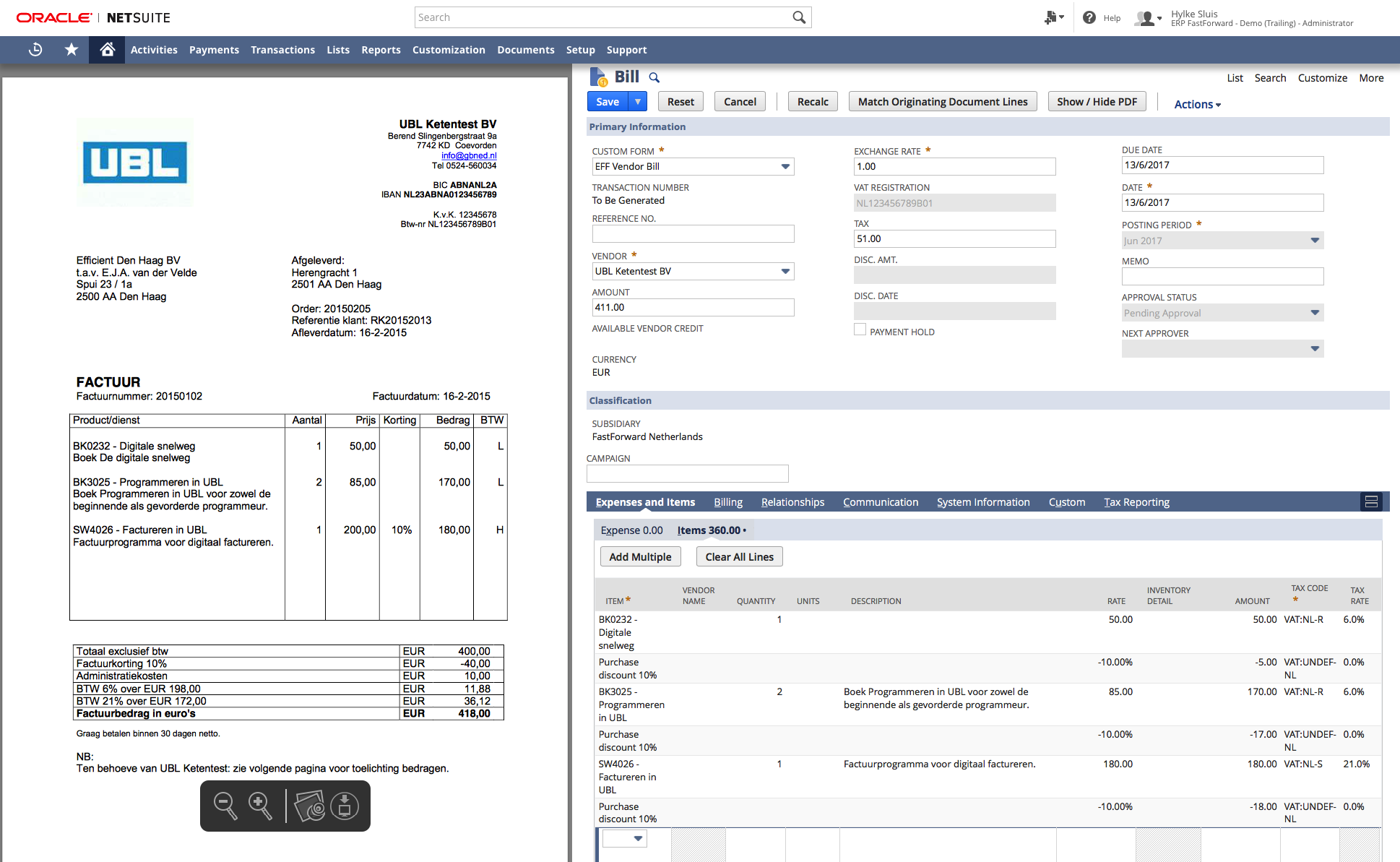Screen dimensions: 1400x862
Task: Open recent records with the clock icon
Action: (x=35, y=49)
